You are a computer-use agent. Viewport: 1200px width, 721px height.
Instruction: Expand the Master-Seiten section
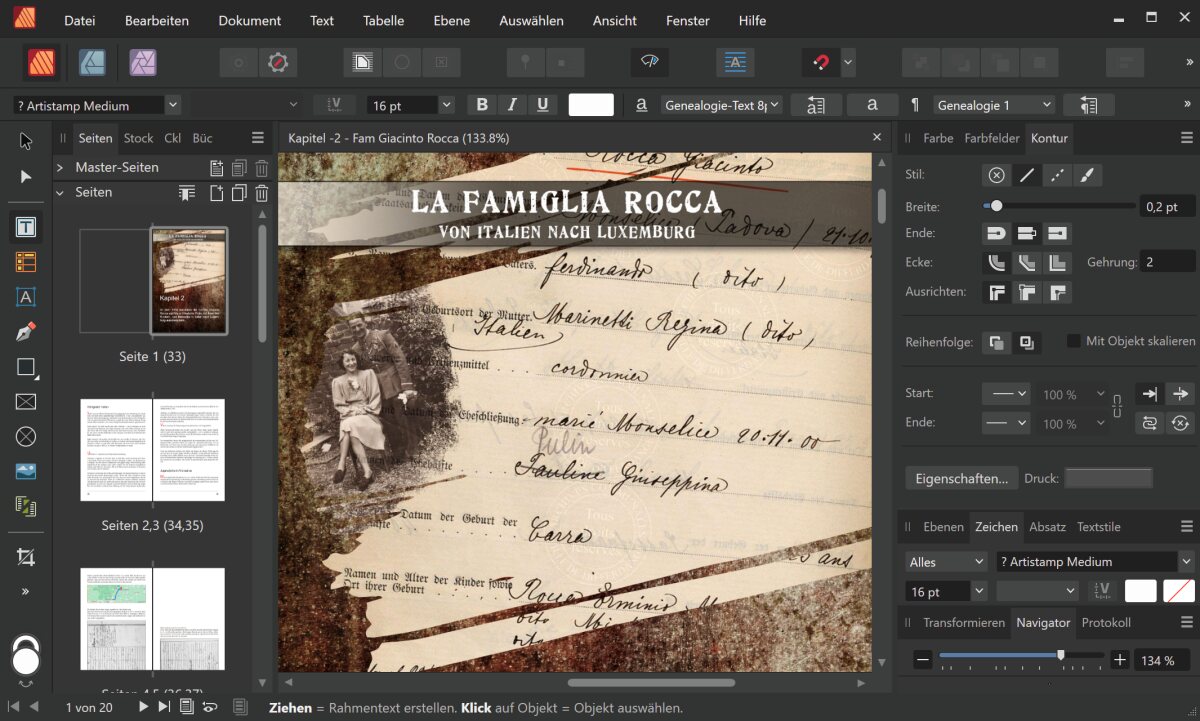60,167
